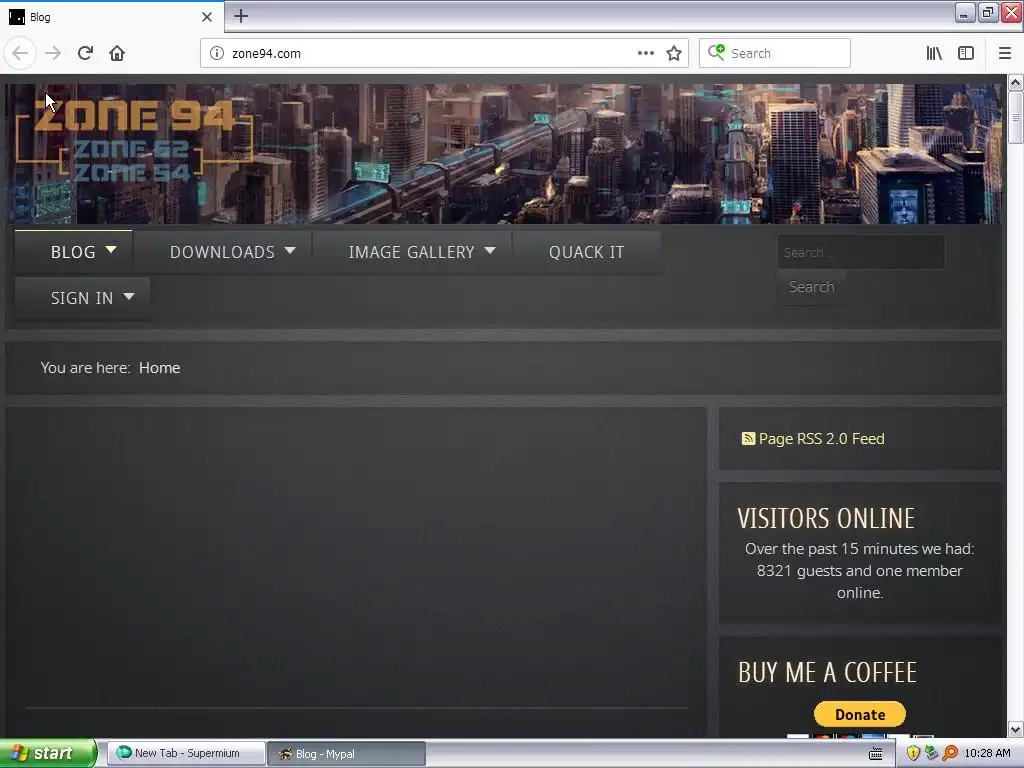Click the PayPal Donate button
1024x768 pixels.
859,714
